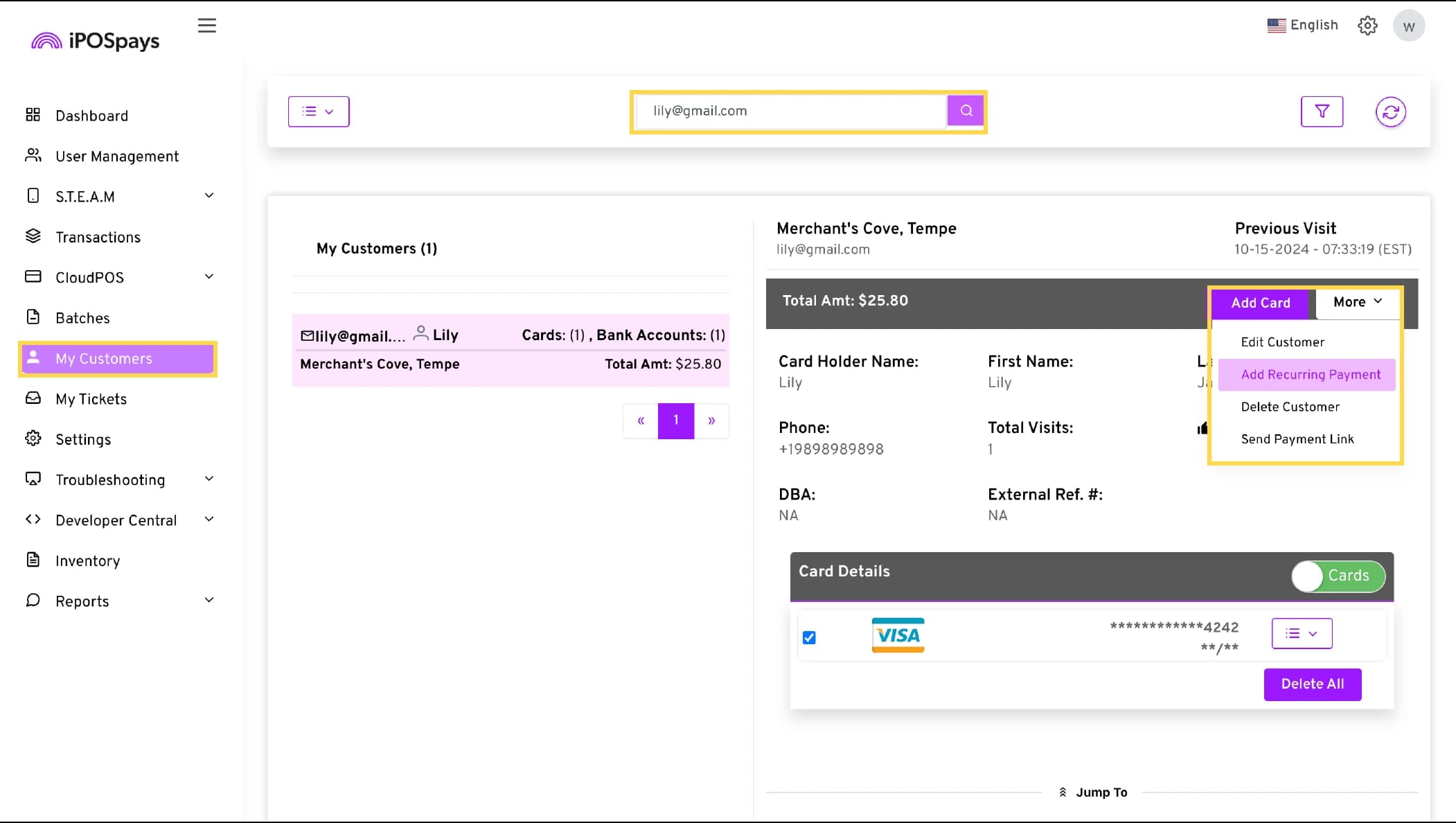Click the Reports chat bubble icon
This screenshot has width=1456, height=823.
(x=33, y=600)
